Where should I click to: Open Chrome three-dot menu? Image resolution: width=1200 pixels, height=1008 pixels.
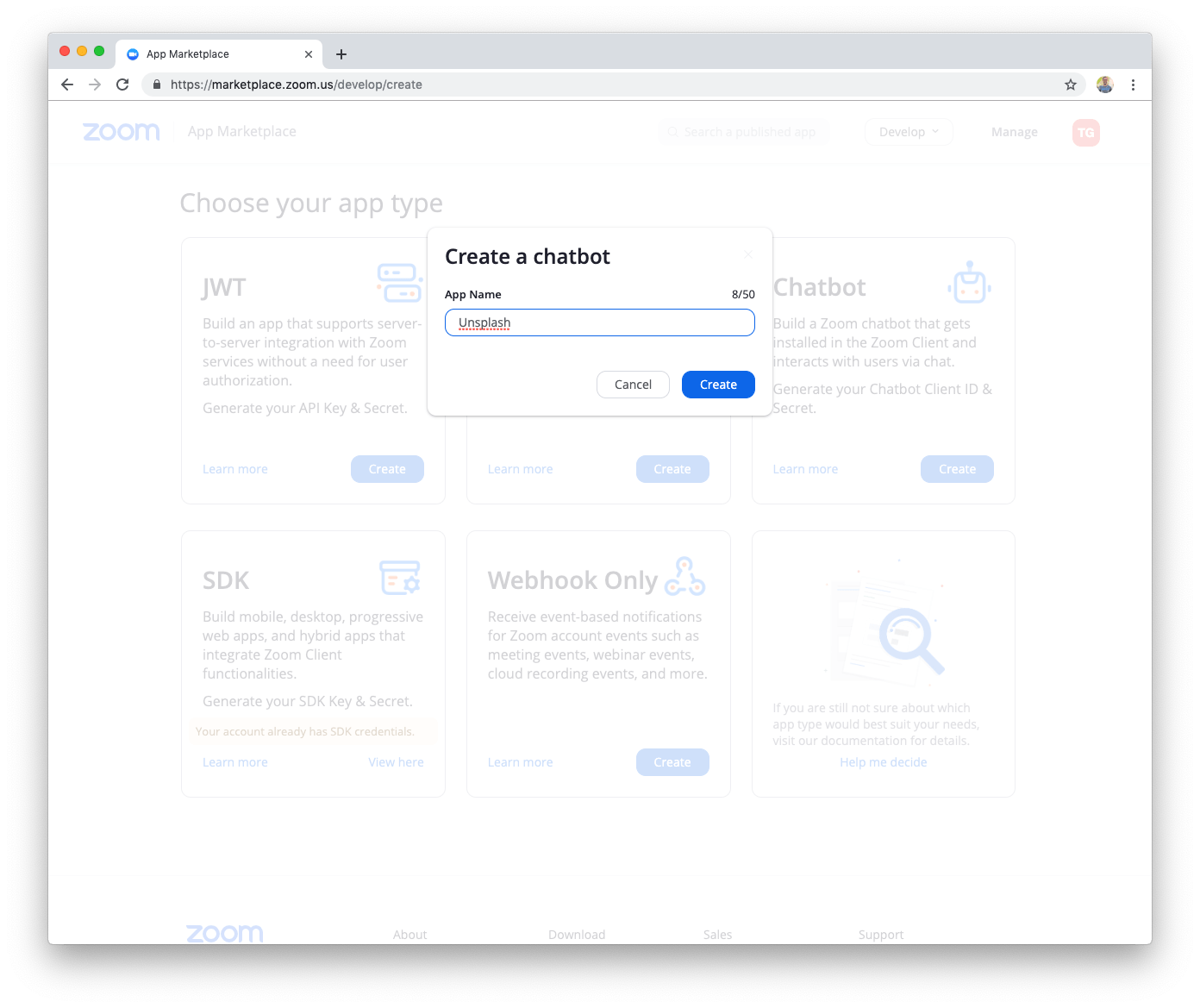pyautogui.click(x=1133, y=85)
